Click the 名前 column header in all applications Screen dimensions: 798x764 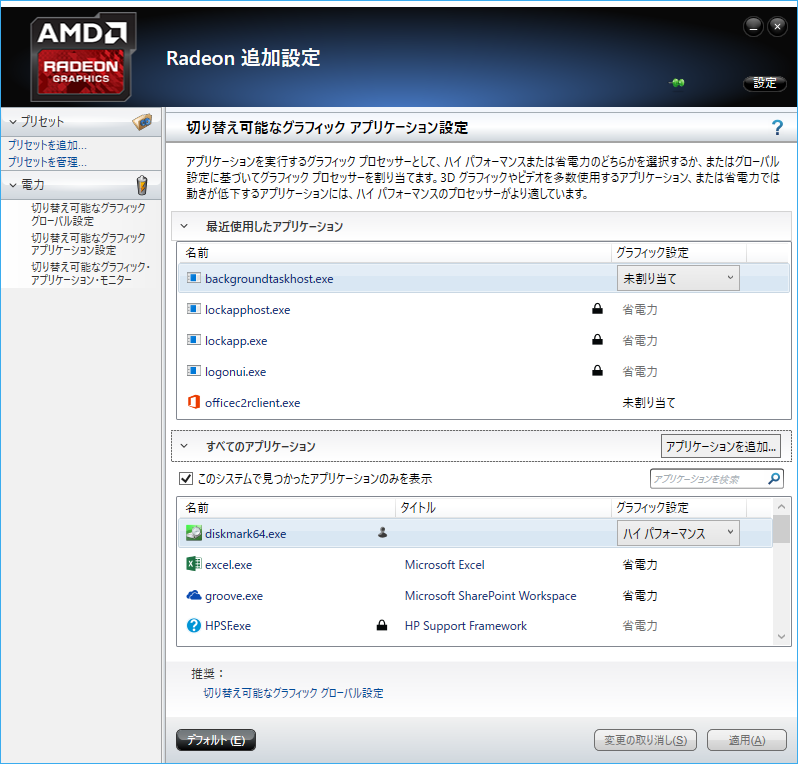(286, 507)
